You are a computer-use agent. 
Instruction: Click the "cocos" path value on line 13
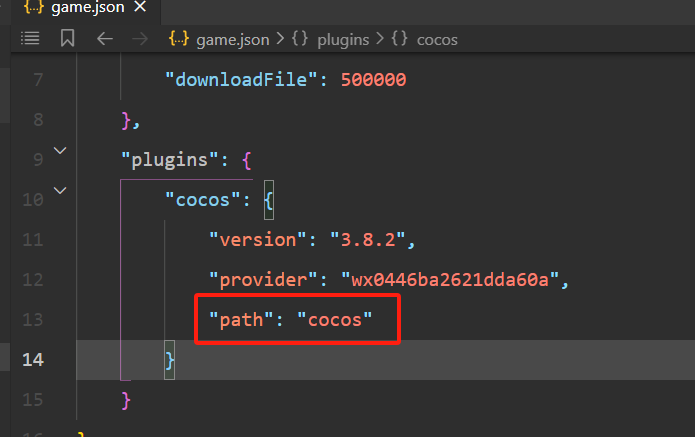pos(335,320)
